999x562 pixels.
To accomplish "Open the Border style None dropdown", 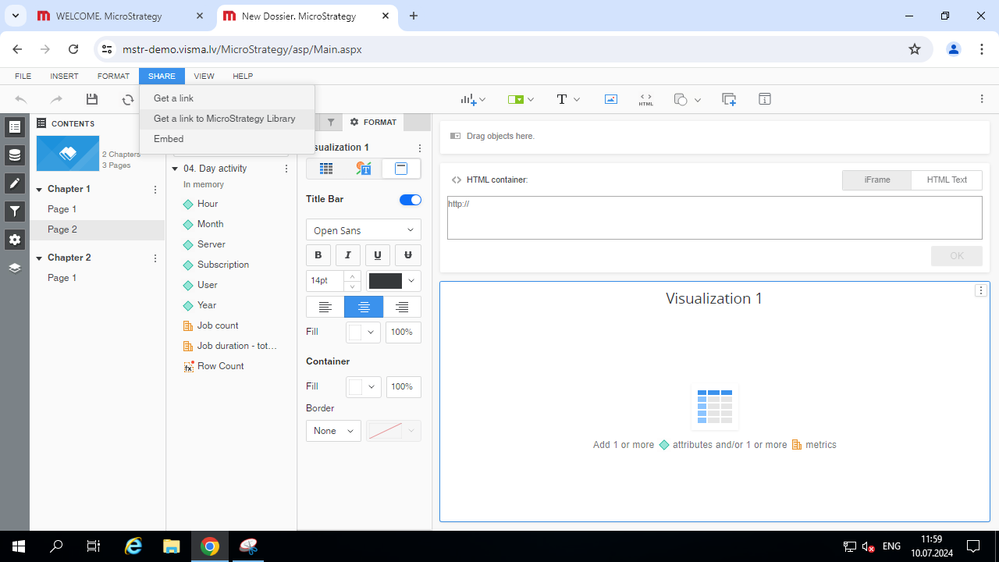I will tap(333, 431).
